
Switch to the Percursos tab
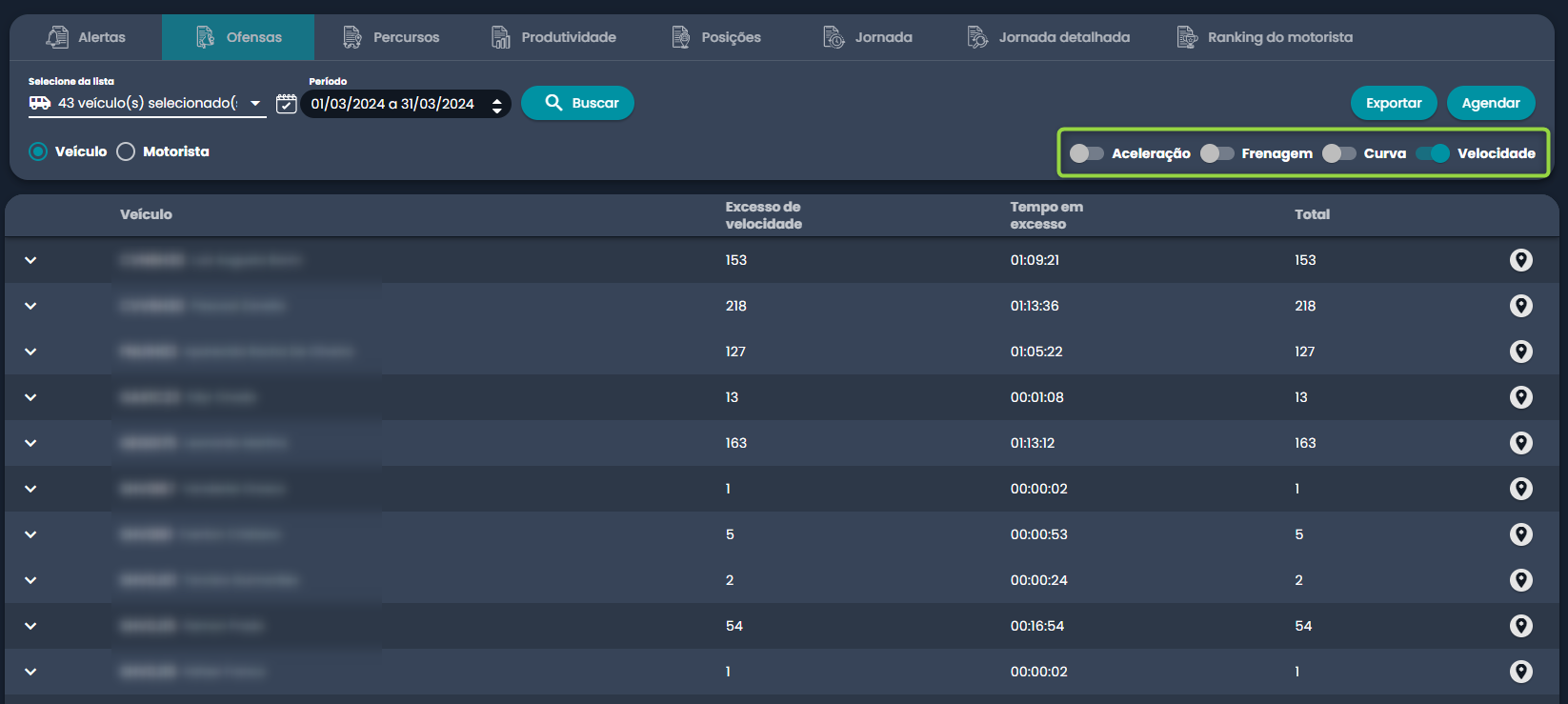tap(392, 37)
